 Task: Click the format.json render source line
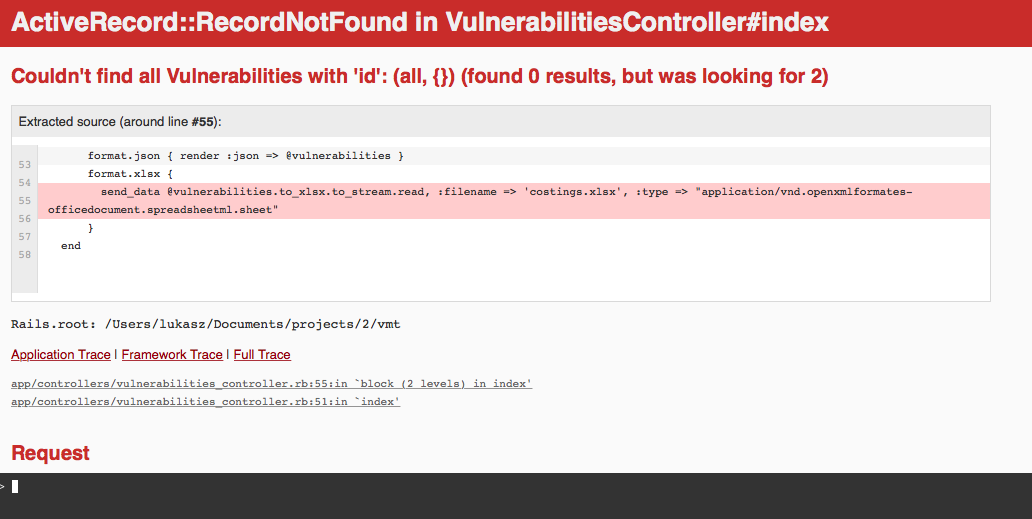pos(245,156)
